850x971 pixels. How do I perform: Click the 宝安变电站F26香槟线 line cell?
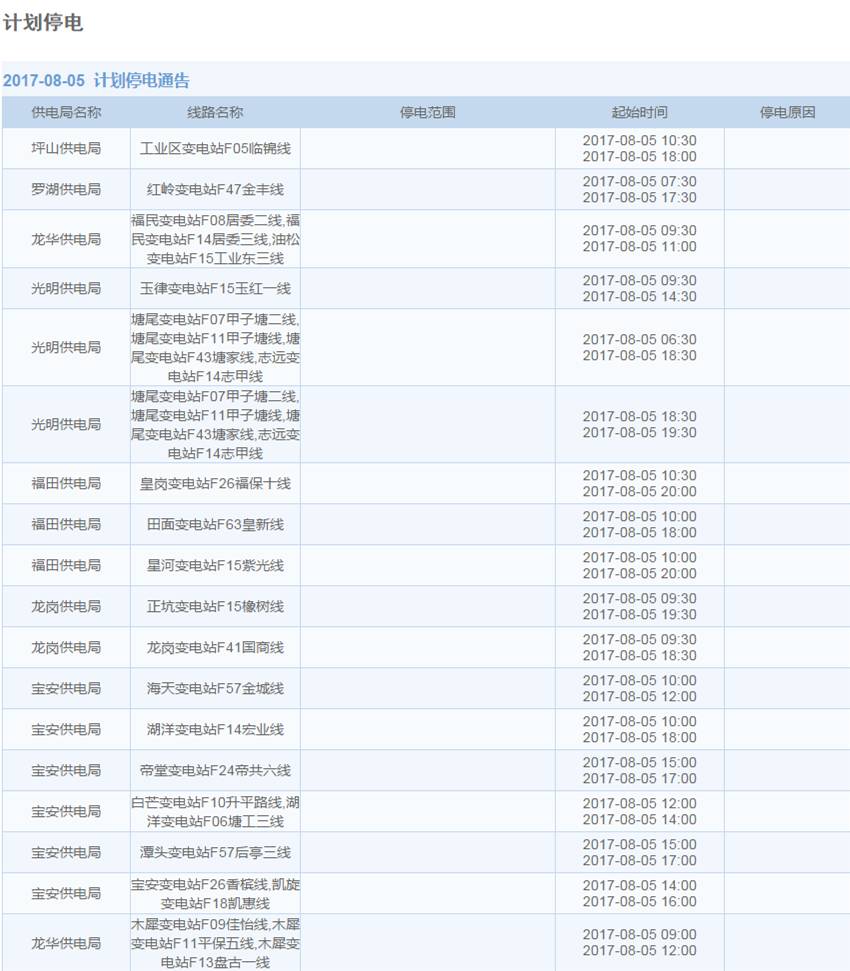215,894
